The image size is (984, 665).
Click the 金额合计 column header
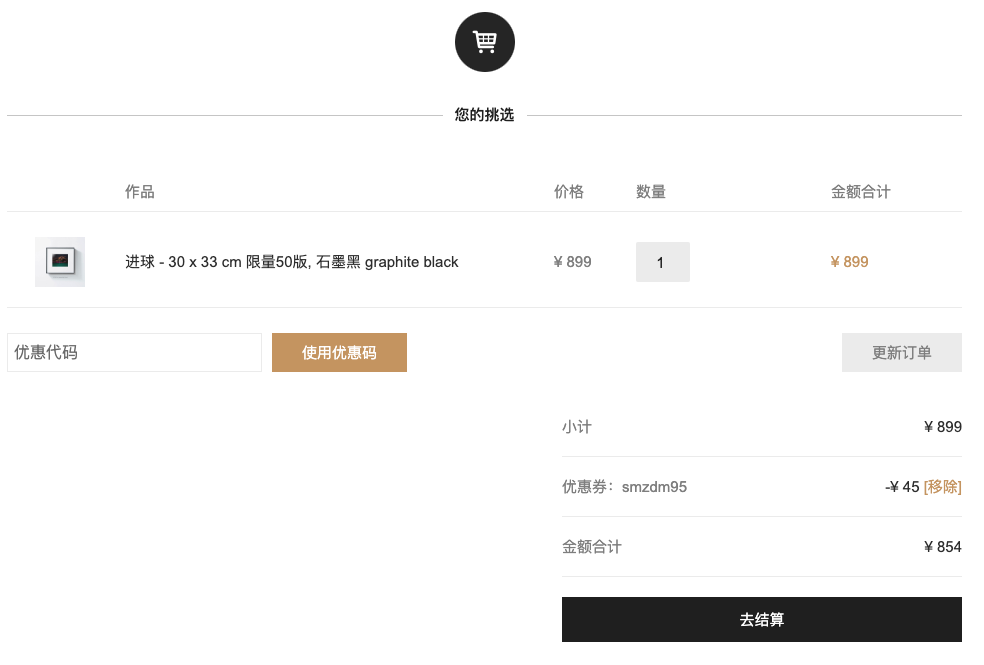coord(860,192)
